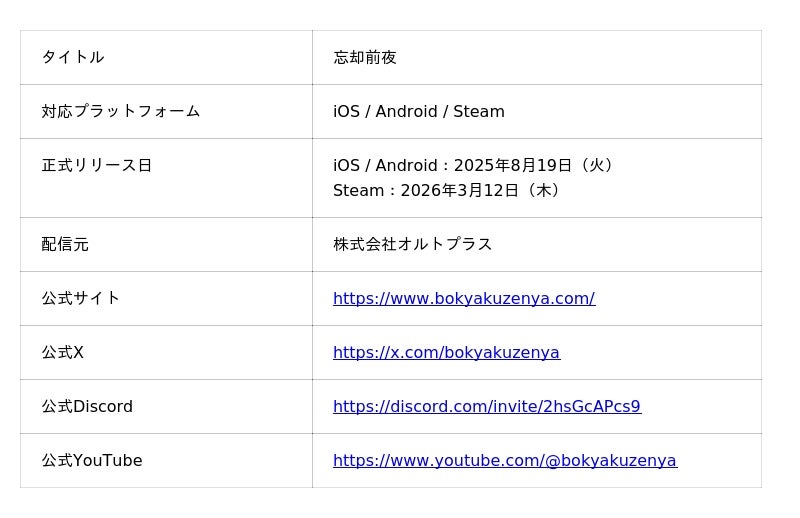Click the 対応プラットフォーム label
The height and width of the screenshot is (518, 800).
click(120, 111)
